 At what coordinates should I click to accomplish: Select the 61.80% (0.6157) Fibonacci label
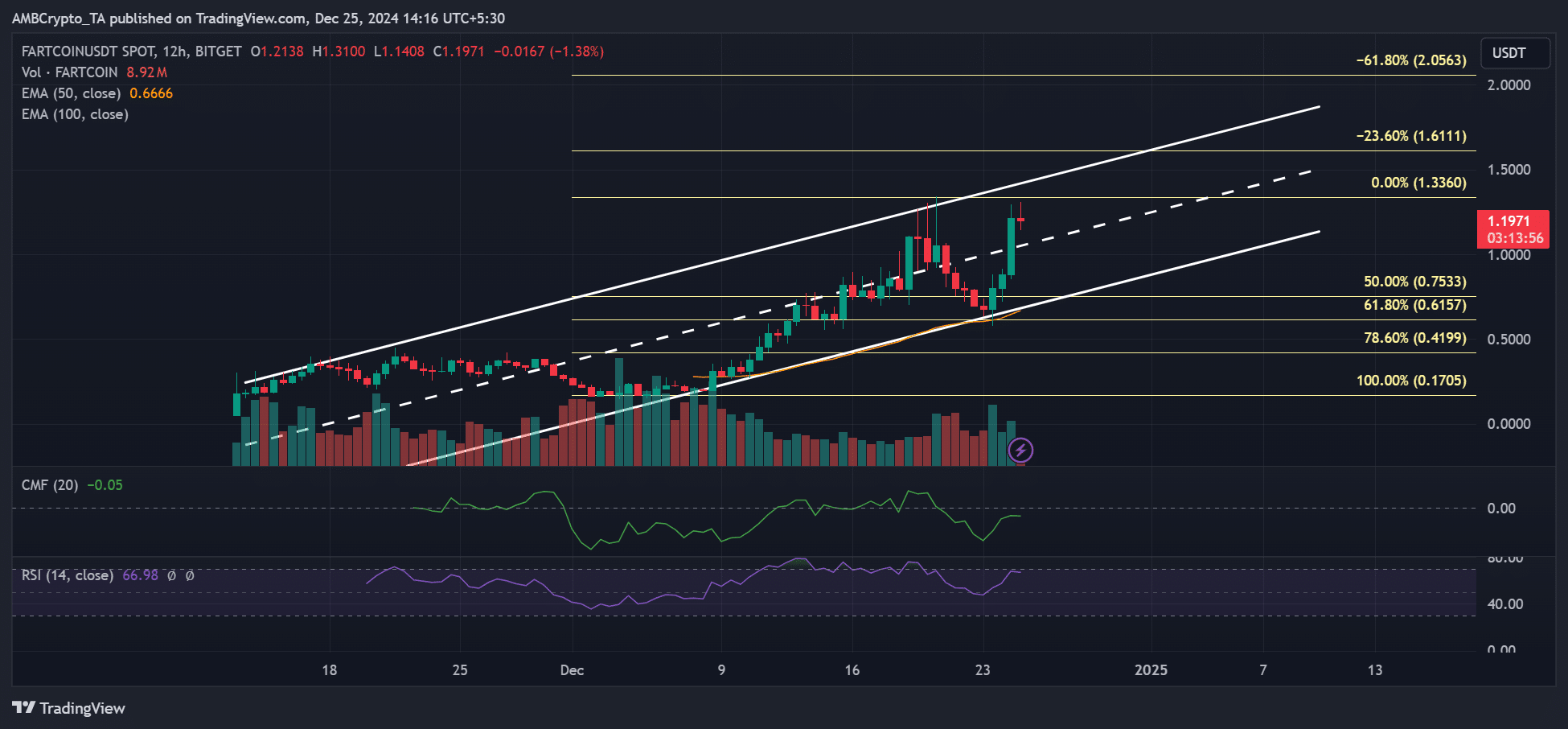tap(1415, 305)
